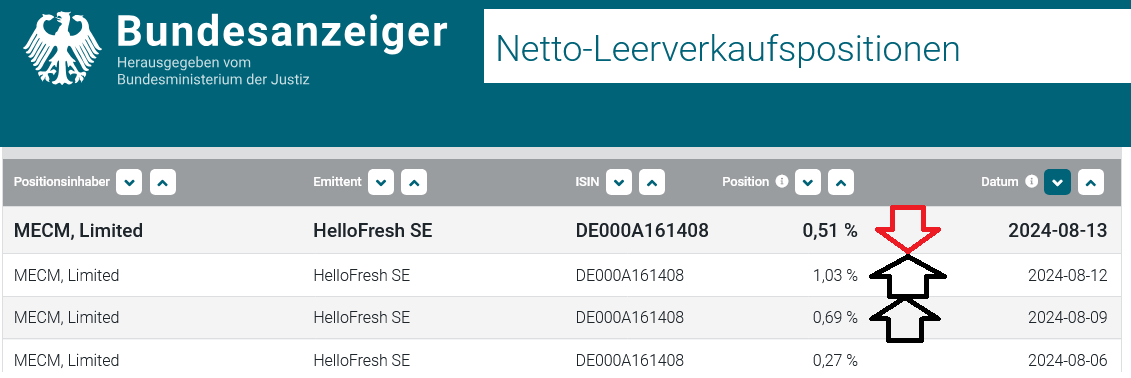Show info tooltip for Datum column
This screenshot has height=378, width=1131.
coord(1031,182)
